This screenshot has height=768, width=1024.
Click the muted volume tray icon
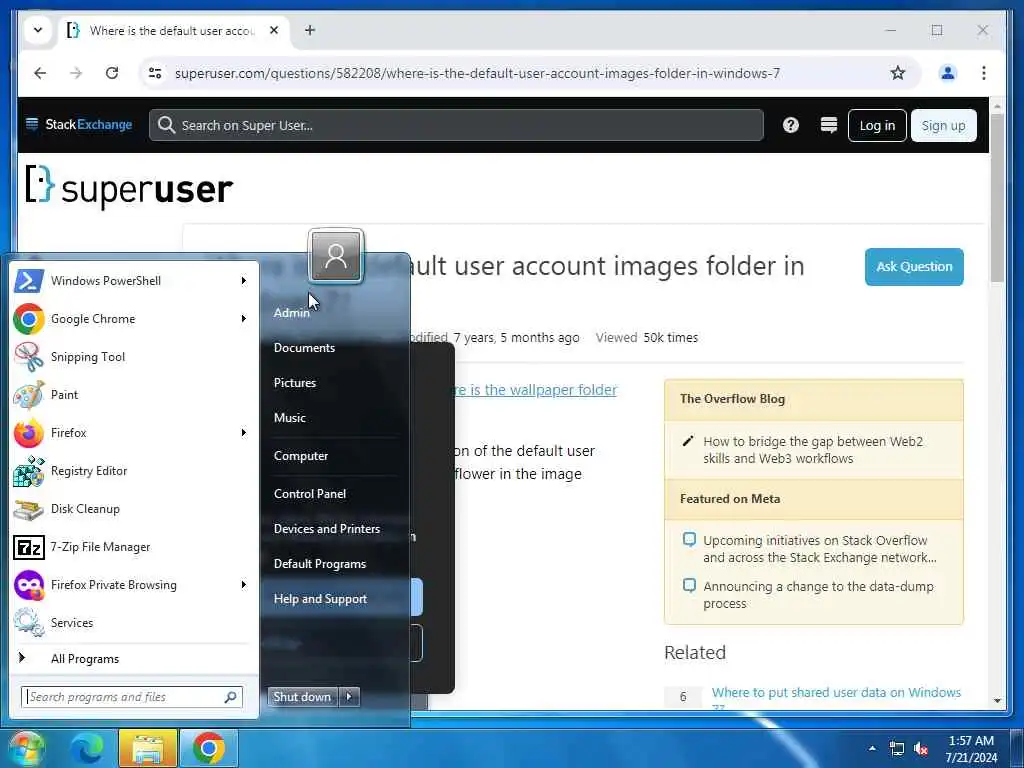[921, 748]
